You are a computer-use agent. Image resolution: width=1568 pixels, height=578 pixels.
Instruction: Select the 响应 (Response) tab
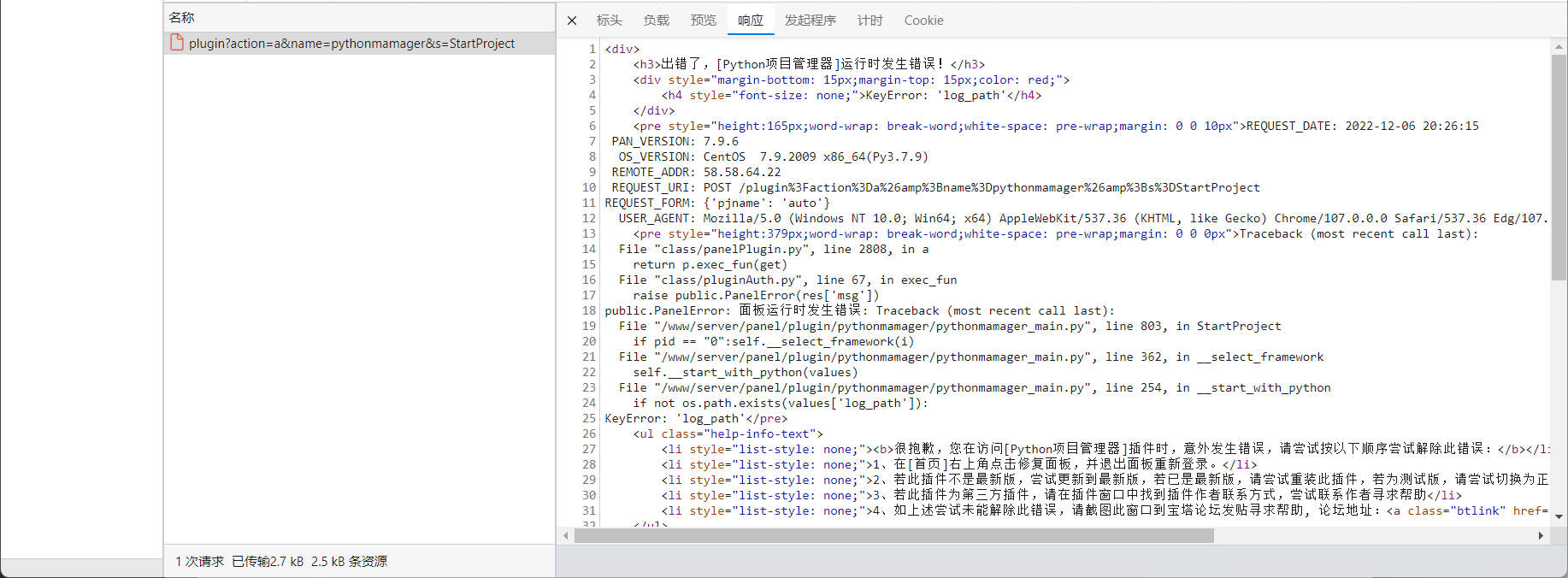pyautogui.click(x=751, y=21)
